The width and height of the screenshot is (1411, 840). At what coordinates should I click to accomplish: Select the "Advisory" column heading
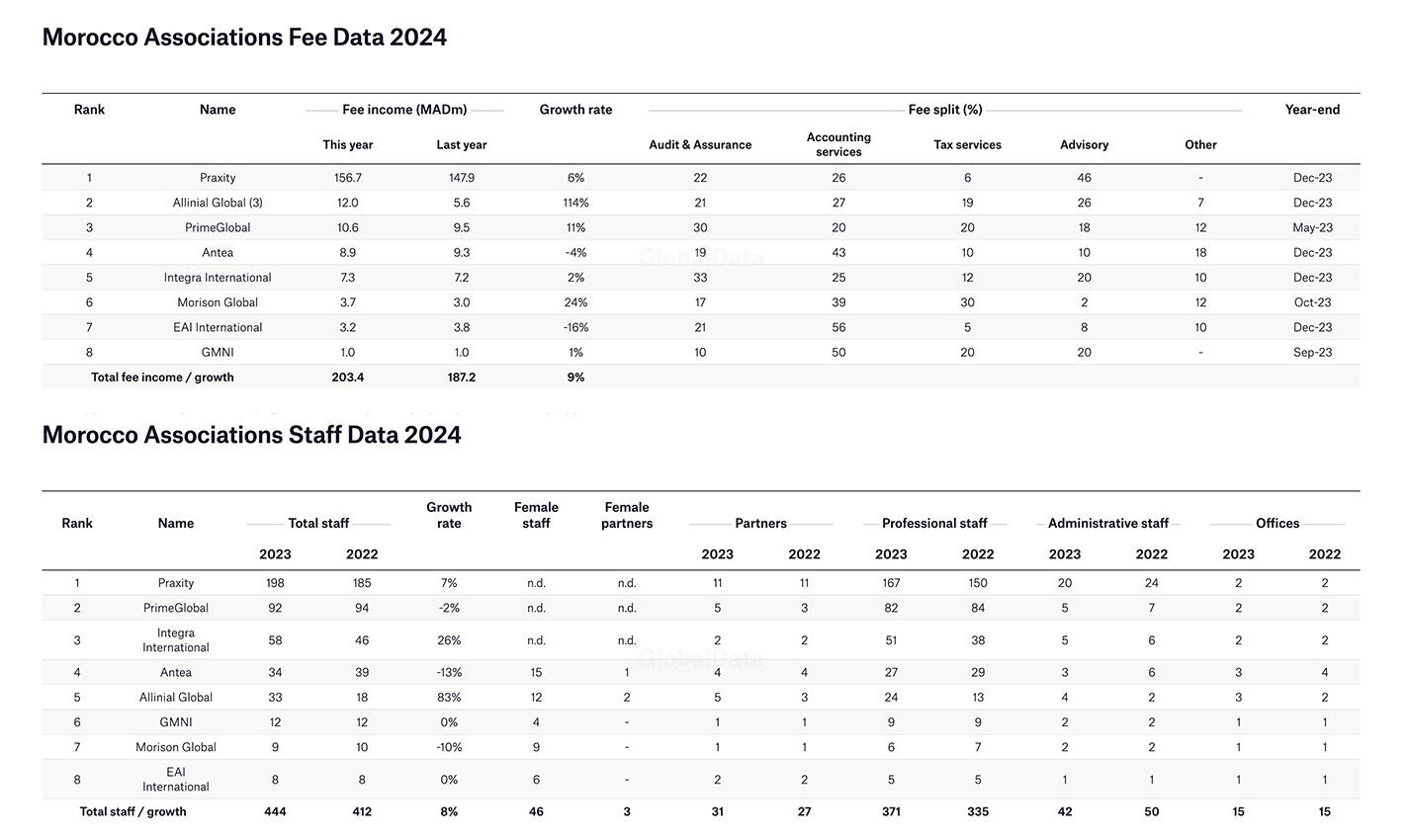(1084, 145)
